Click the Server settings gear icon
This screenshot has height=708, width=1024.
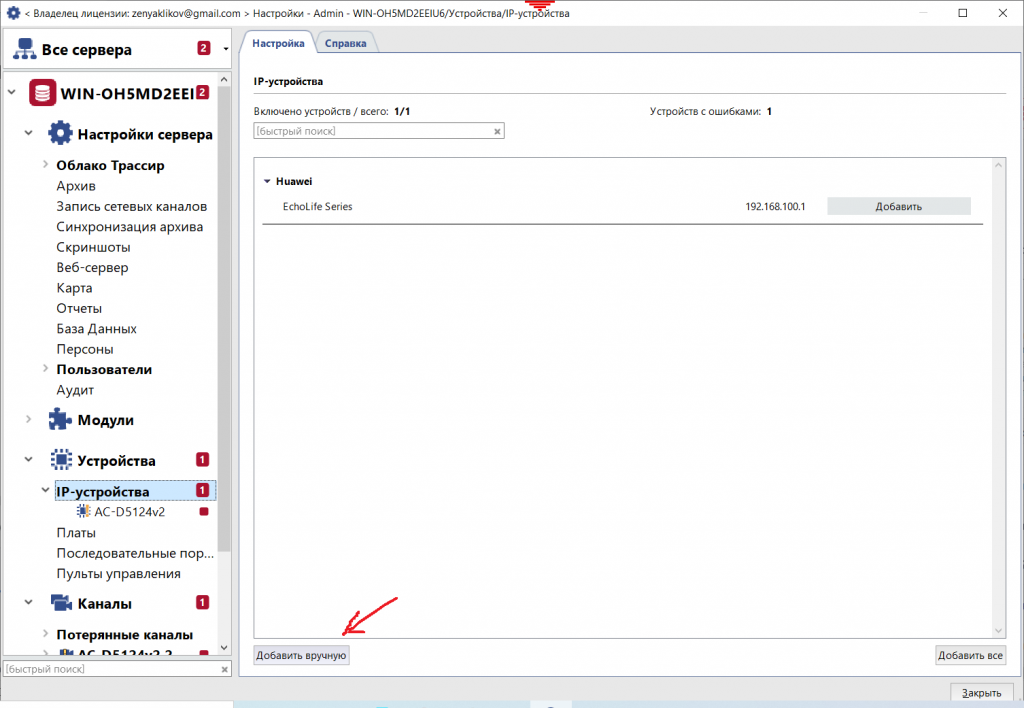point(61,134)
